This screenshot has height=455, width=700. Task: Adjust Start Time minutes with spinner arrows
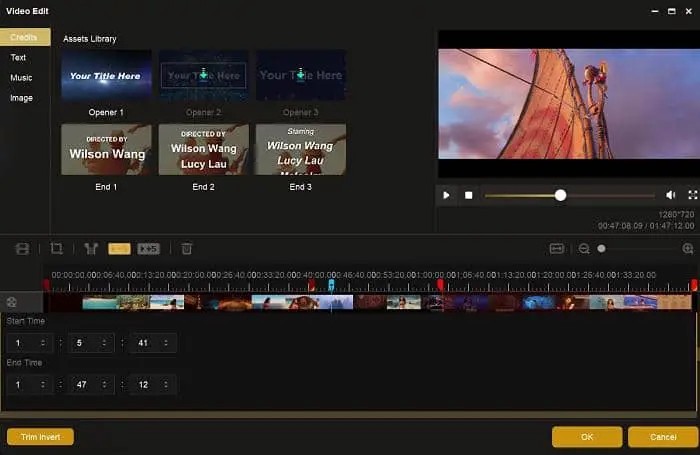pyautogui.click(x=104, y=343)
